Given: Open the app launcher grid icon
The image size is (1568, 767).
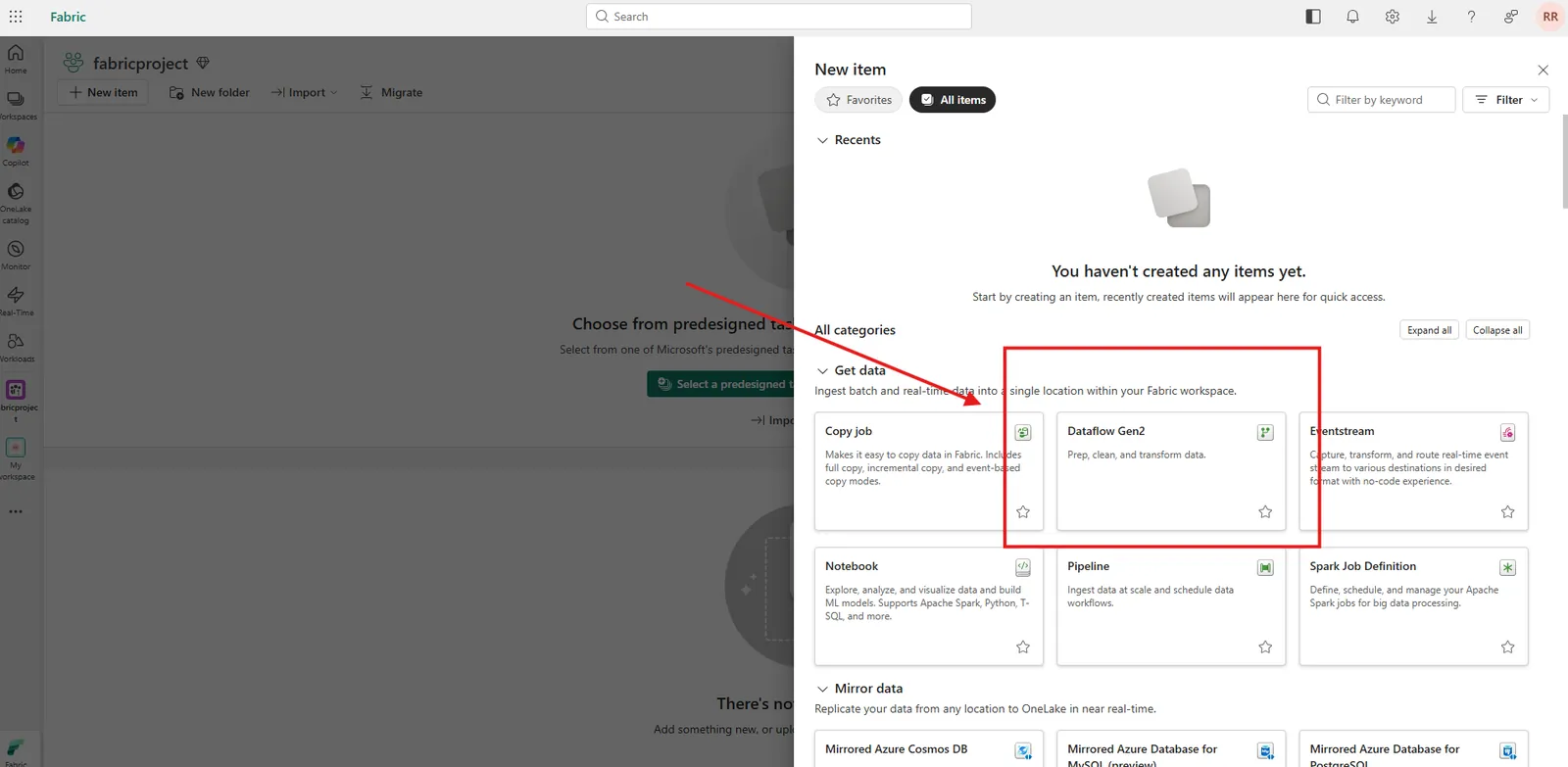Looking at the screenshot, I should click(16, 17).
